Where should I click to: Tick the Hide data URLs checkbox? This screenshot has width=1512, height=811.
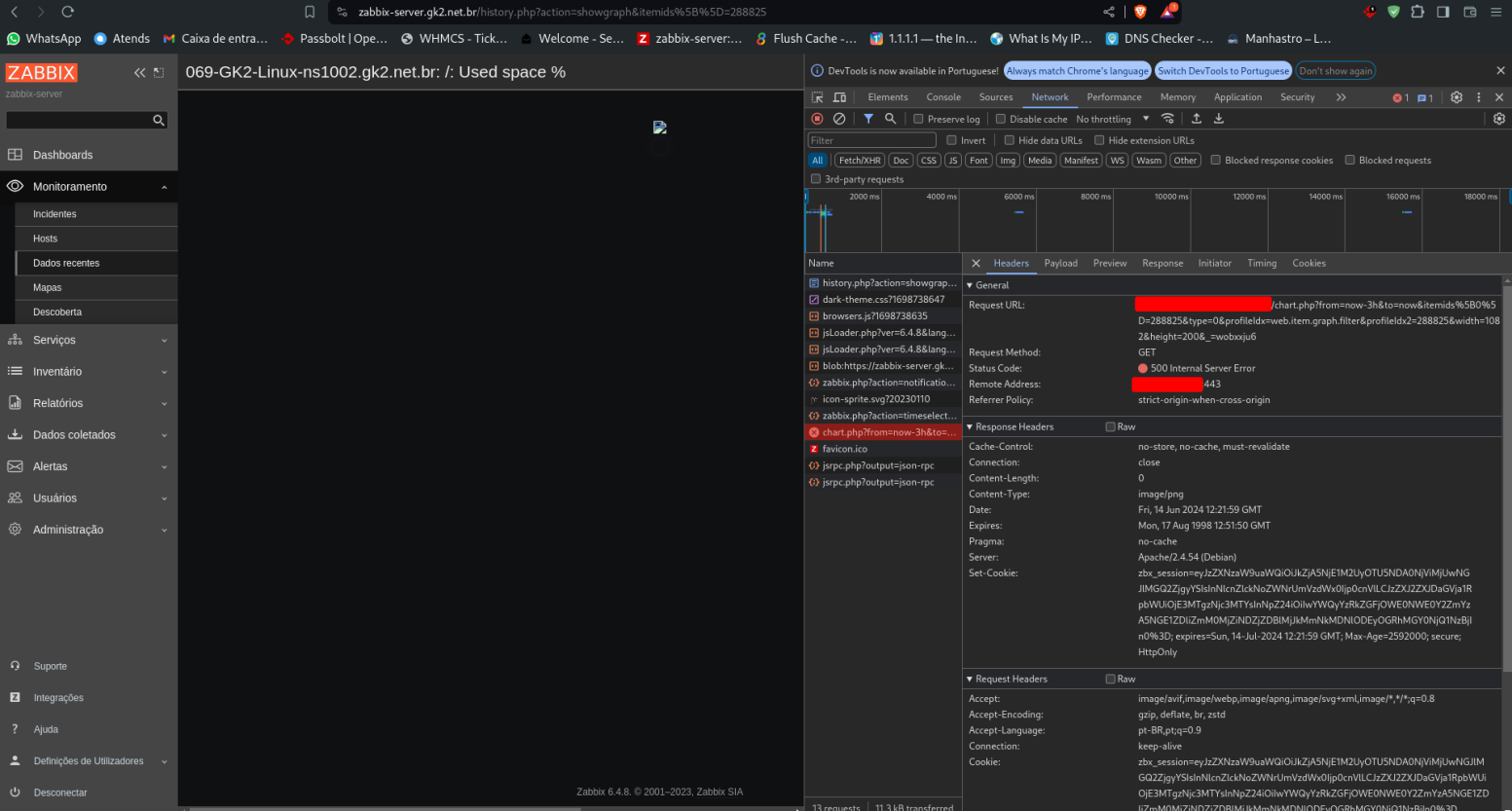click(1010, 140)
